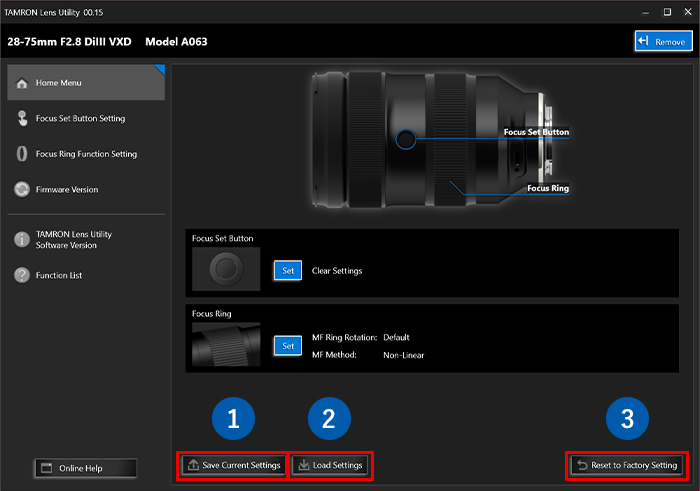The width and height of the screenshot is (700, 491).
Task: Click the Online Help button
Action: coord(86,468)
